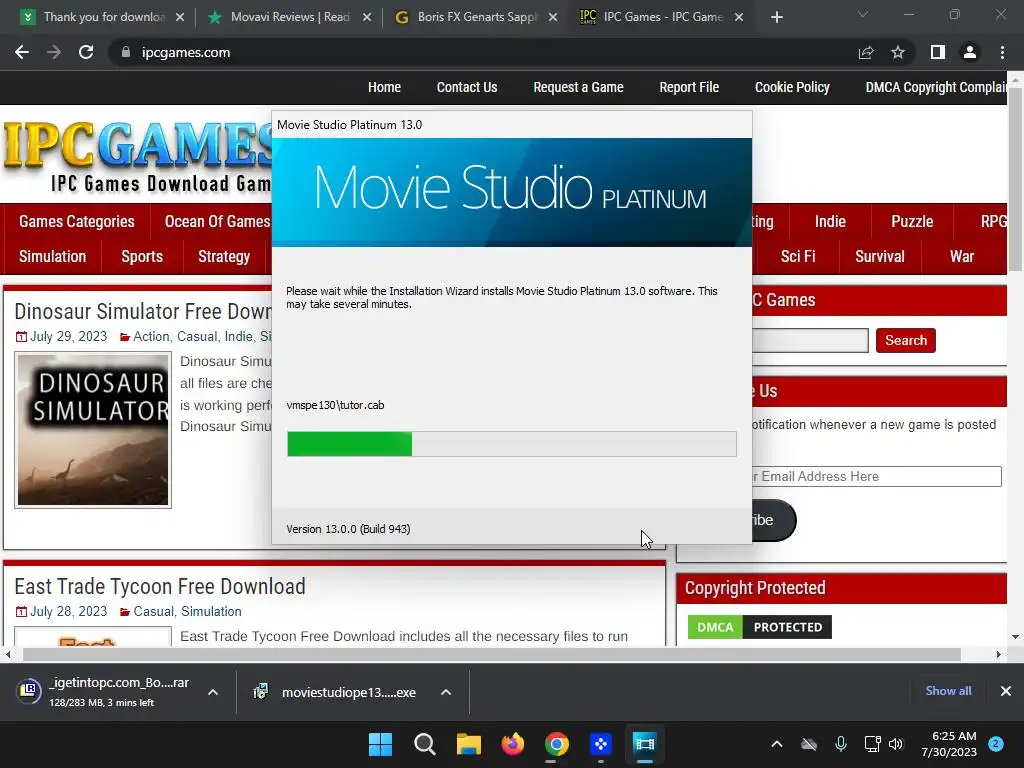Click the DMCA Protected badge
Screen dimensions: 1024x768
click(760, 627)
